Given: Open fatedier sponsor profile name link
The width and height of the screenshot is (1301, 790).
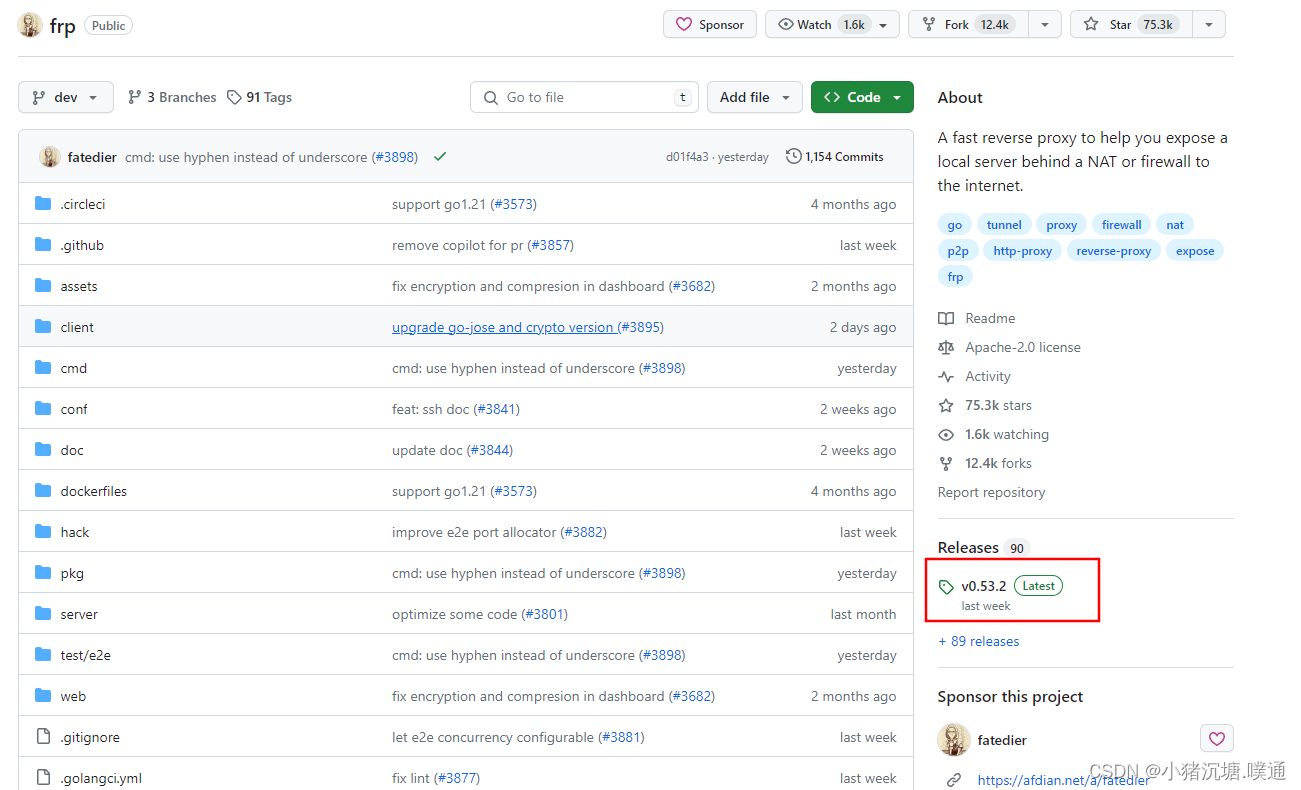Looking at the screenshot, I should pyautogui.click(x=1002, y=740).
